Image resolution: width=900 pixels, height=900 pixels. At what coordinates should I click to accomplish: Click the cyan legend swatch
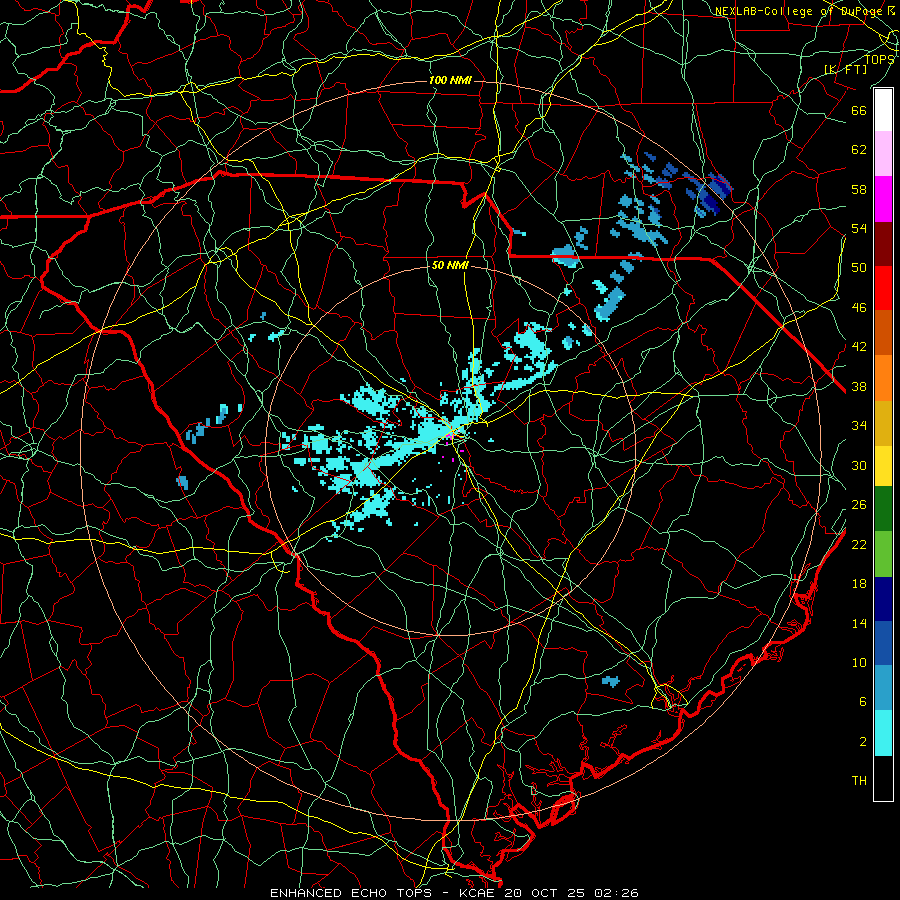coord(883,733)
